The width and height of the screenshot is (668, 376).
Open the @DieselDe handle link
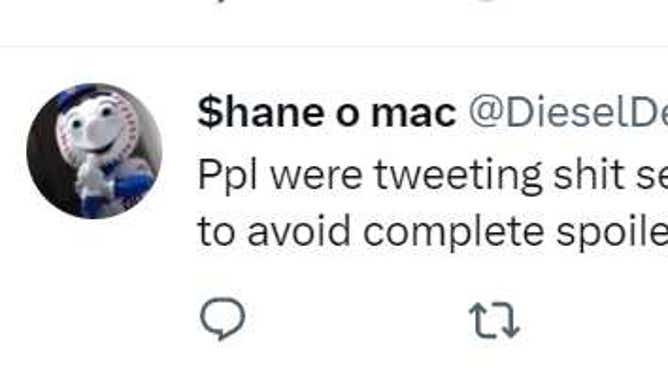568,113
